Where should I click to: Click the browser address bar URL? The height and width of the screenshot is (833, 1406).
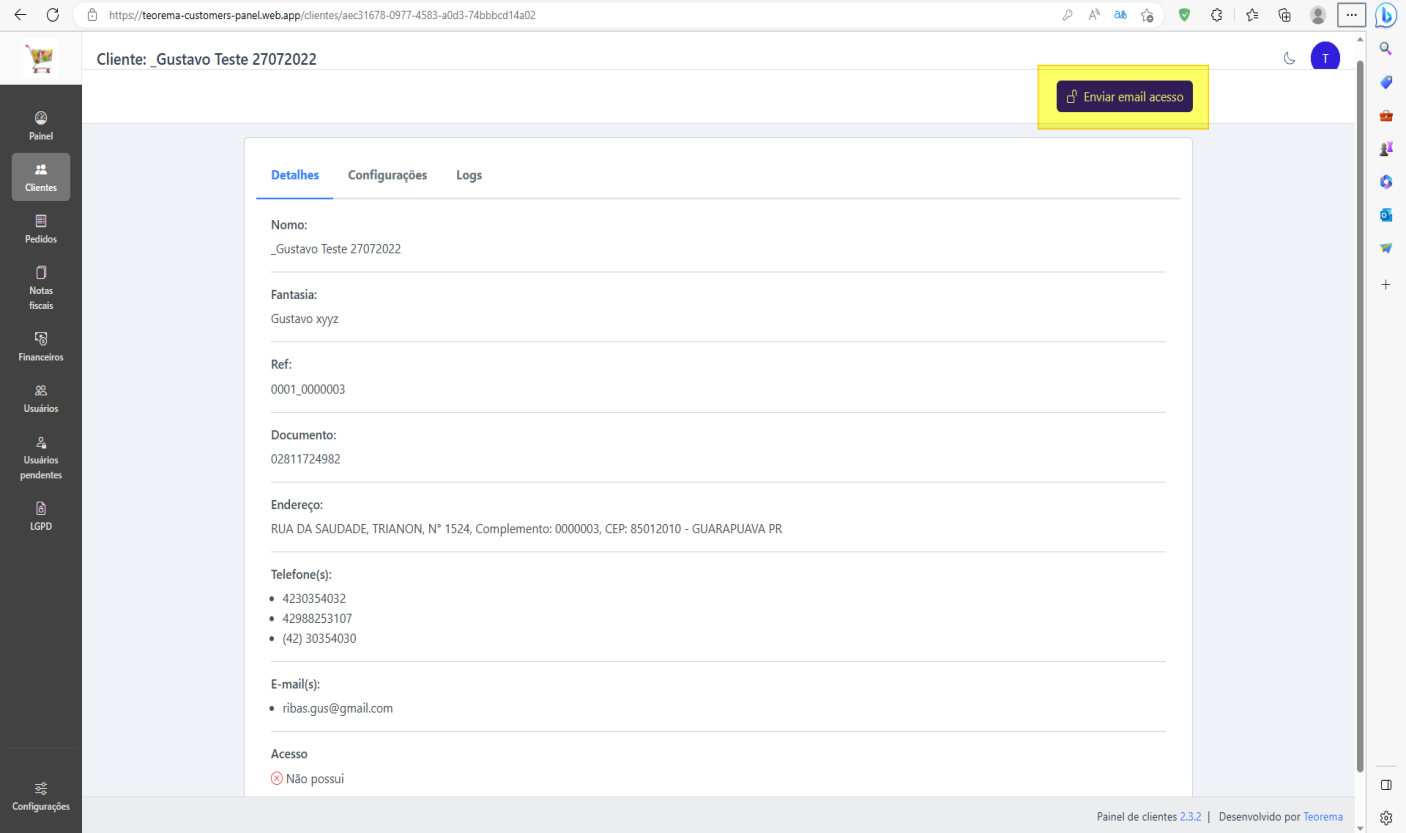(322, 15)
